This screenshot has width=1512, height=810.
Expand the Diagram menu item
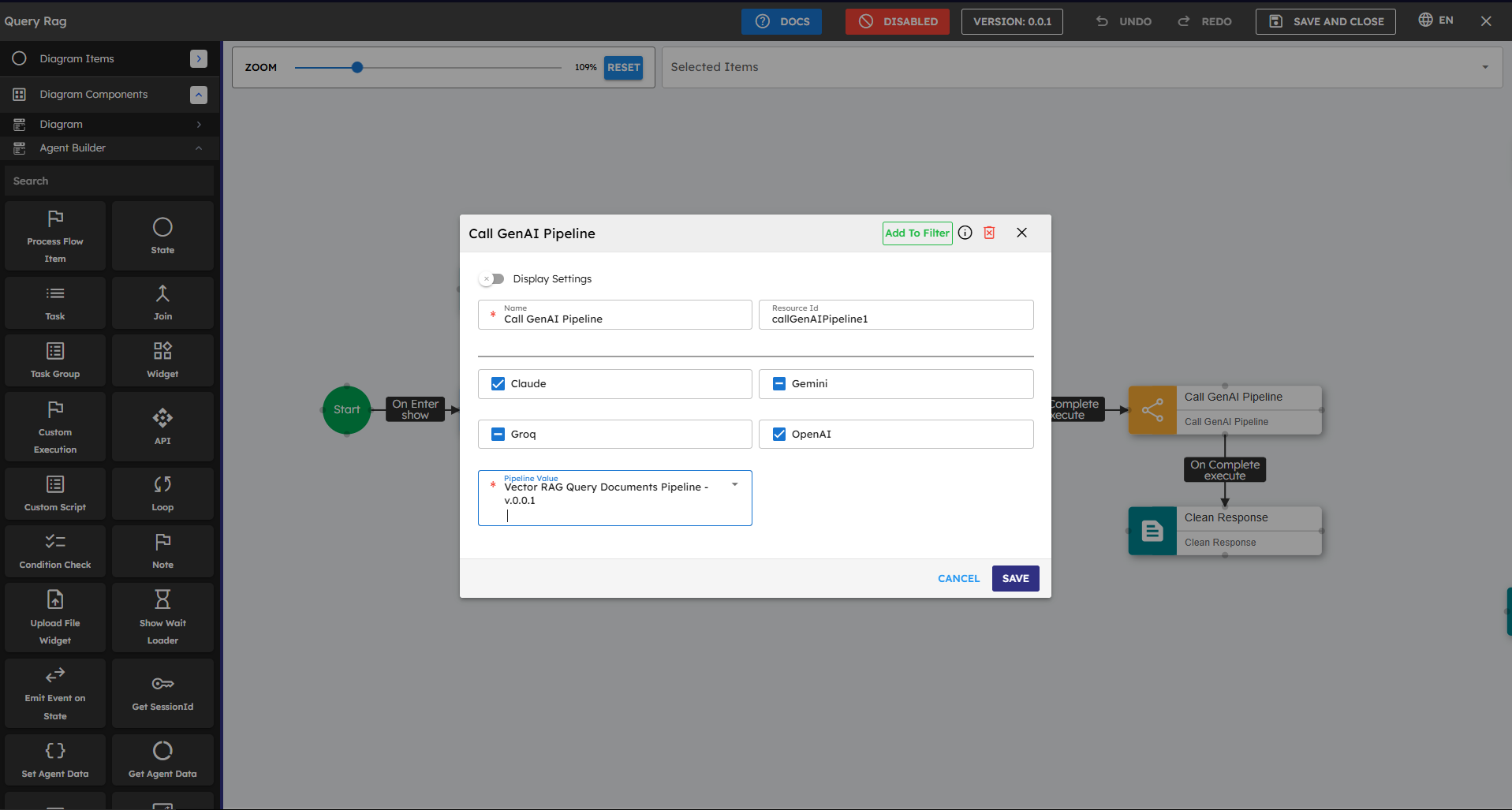[199, 125]
